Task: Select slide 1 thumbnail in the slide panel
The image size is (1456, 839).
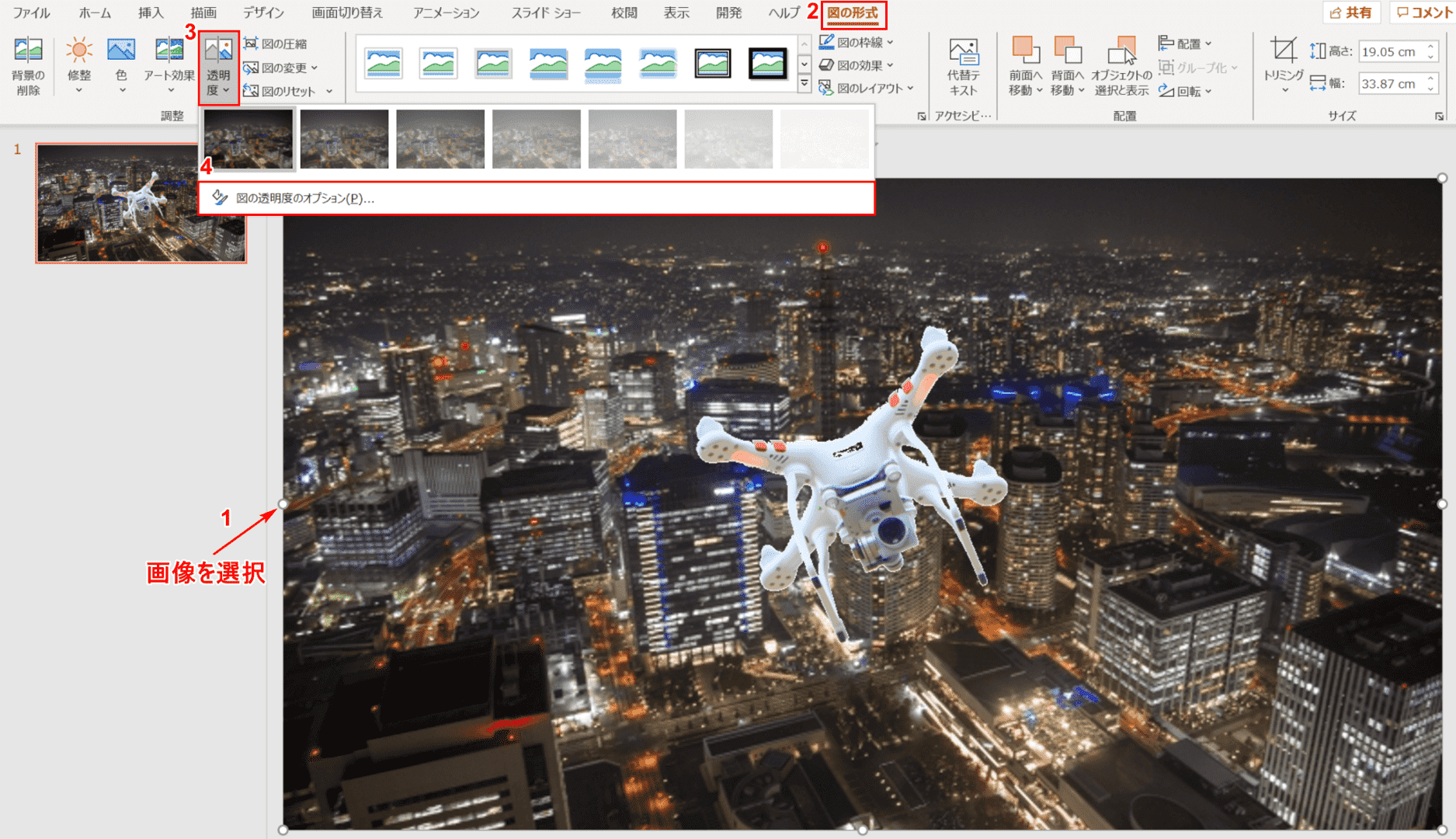Action: click(x=141, y=203)
